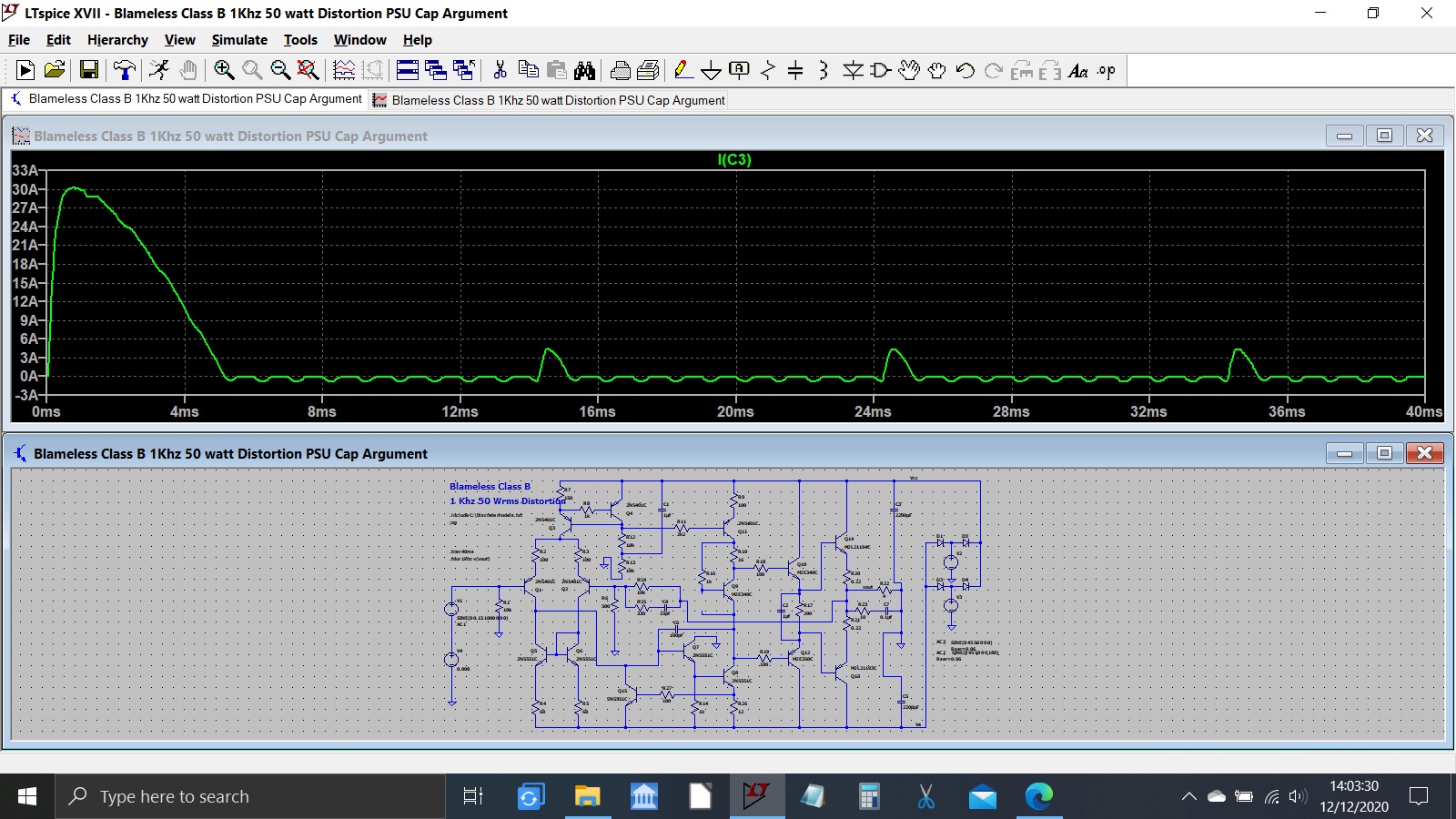Open Print Setup icon

click(x=649, y=70)
